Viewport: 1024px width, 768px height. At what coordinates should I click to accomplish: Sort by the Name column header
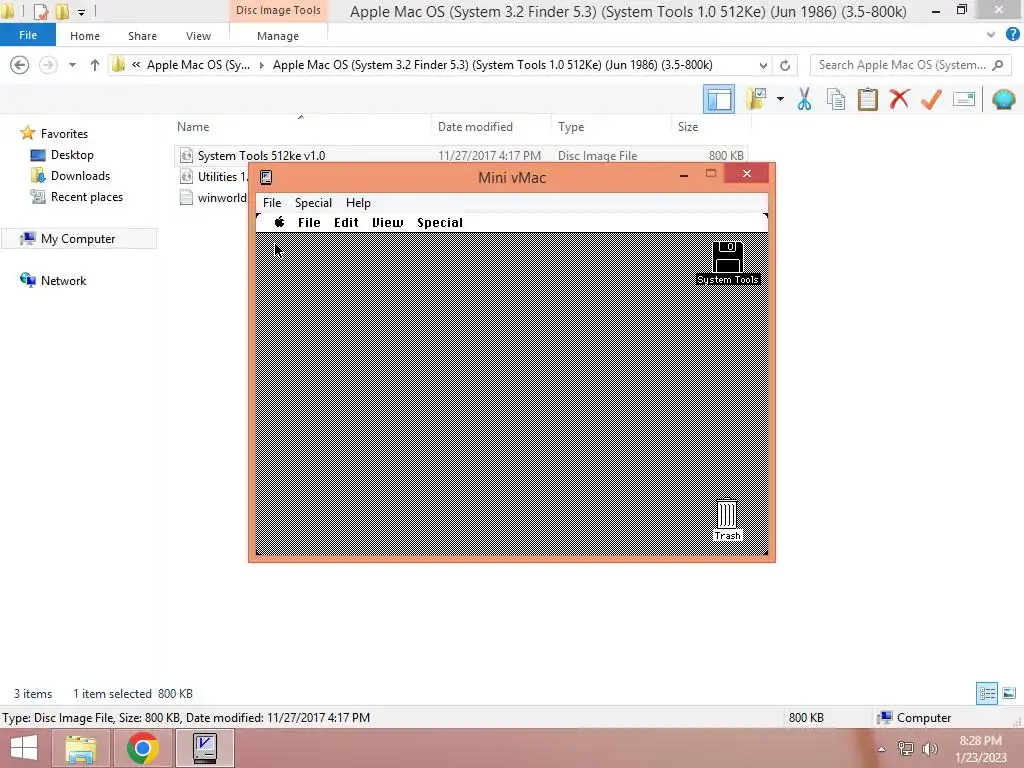193,127
